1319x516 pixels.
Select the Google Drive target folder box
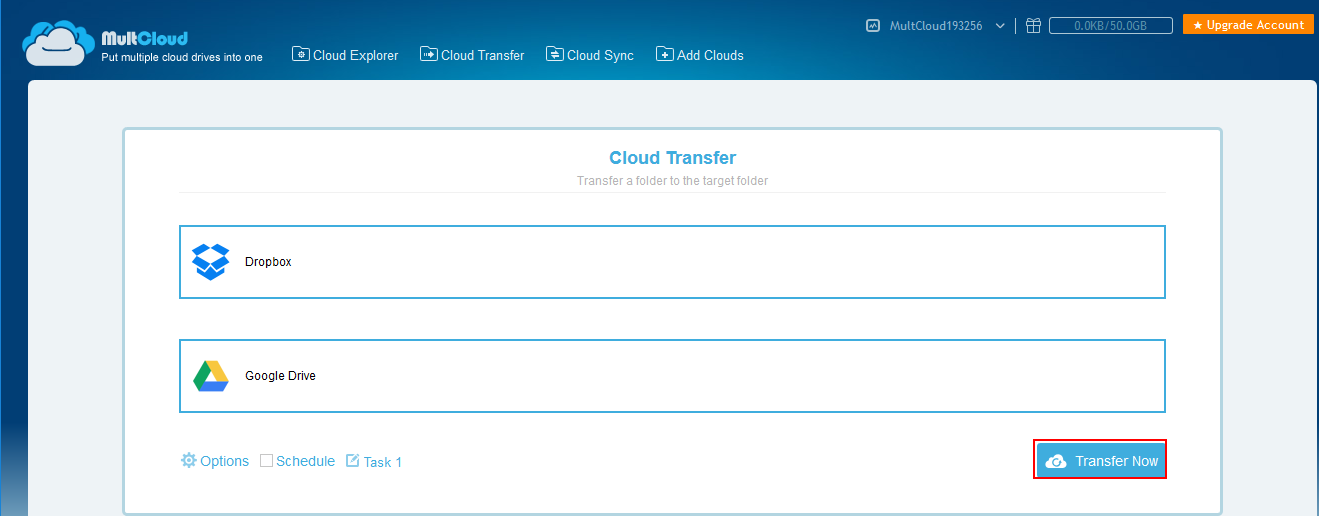pos(672,376)
